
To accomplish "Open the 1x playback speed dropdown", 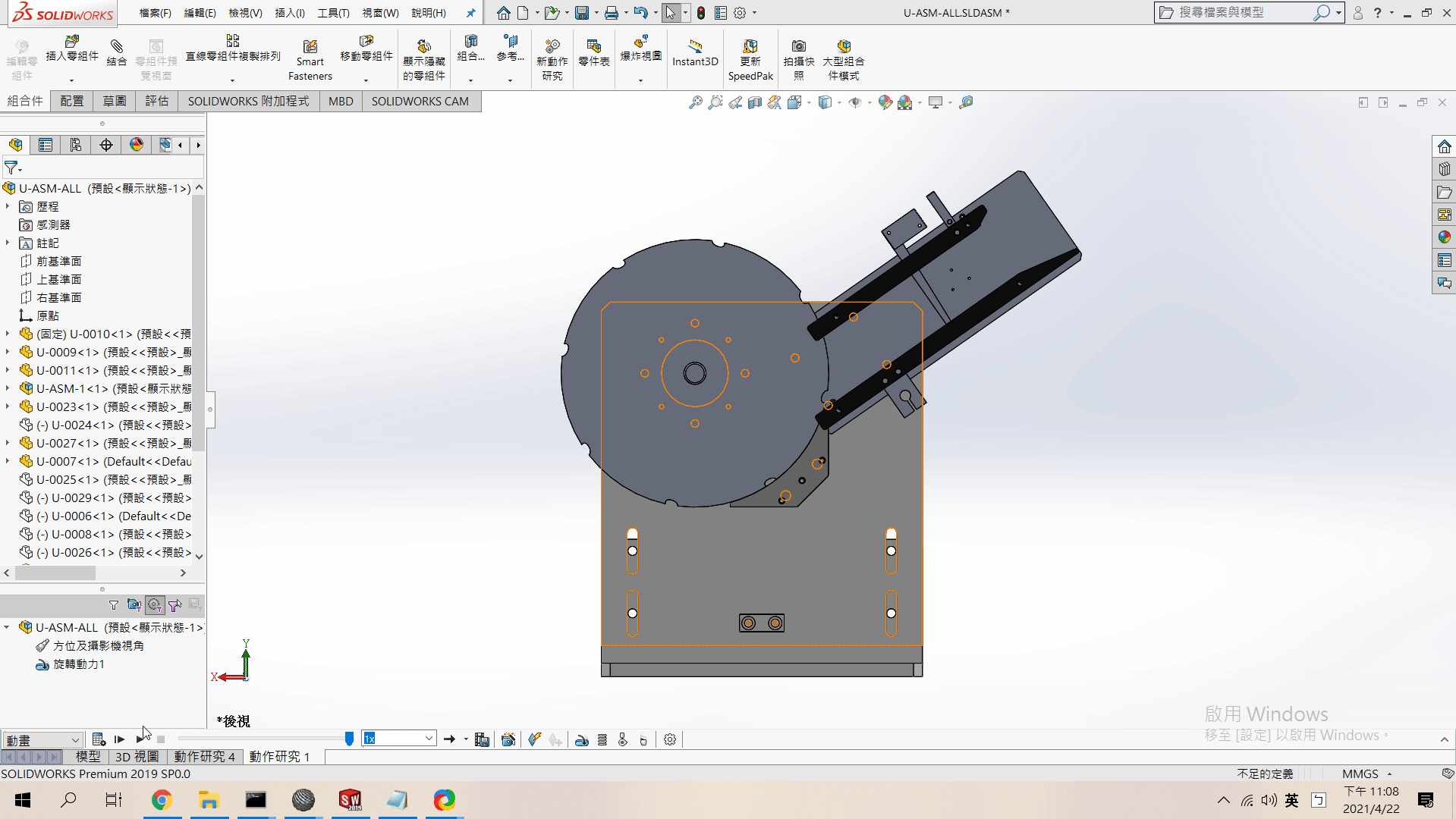I will [x=398, y=739].
